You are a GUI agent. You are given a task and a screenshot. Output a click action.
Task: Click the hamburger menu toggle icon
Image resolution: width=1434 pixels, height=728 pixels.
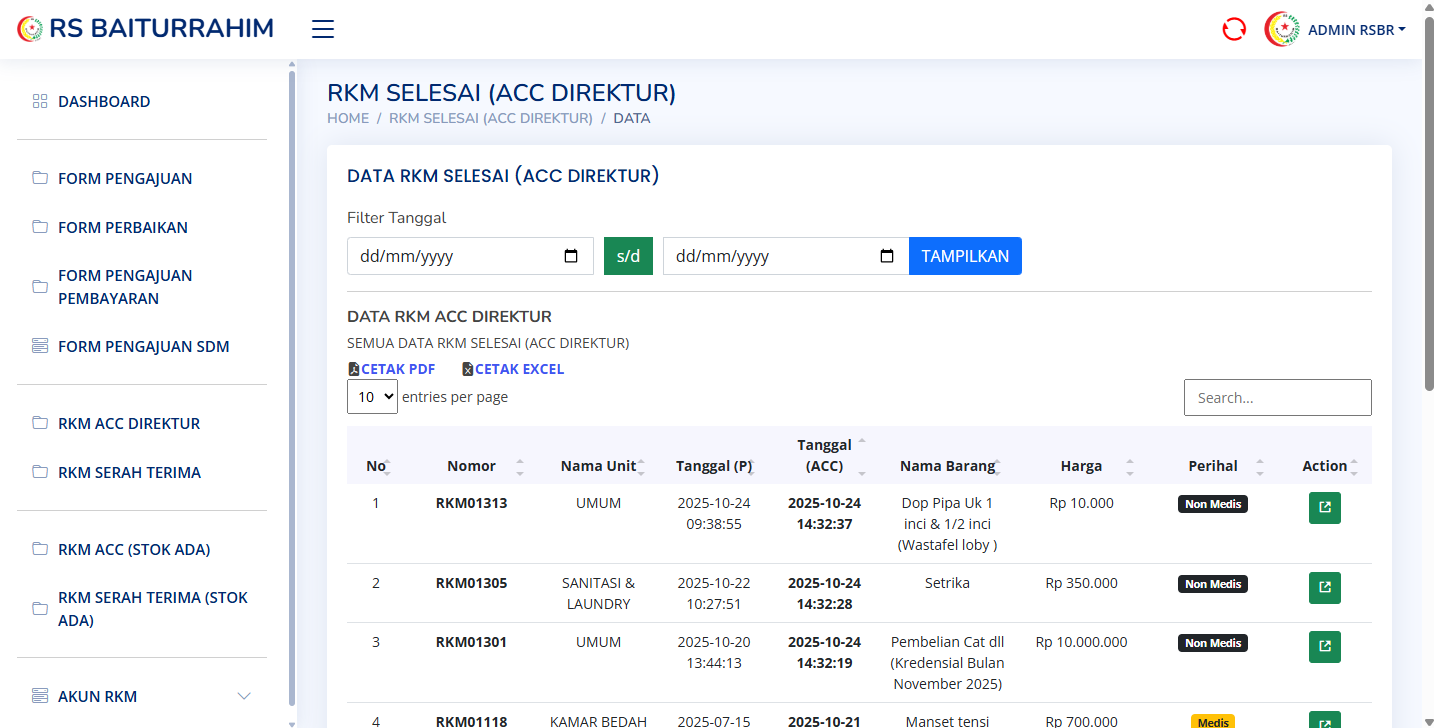(x=322, y=29)
